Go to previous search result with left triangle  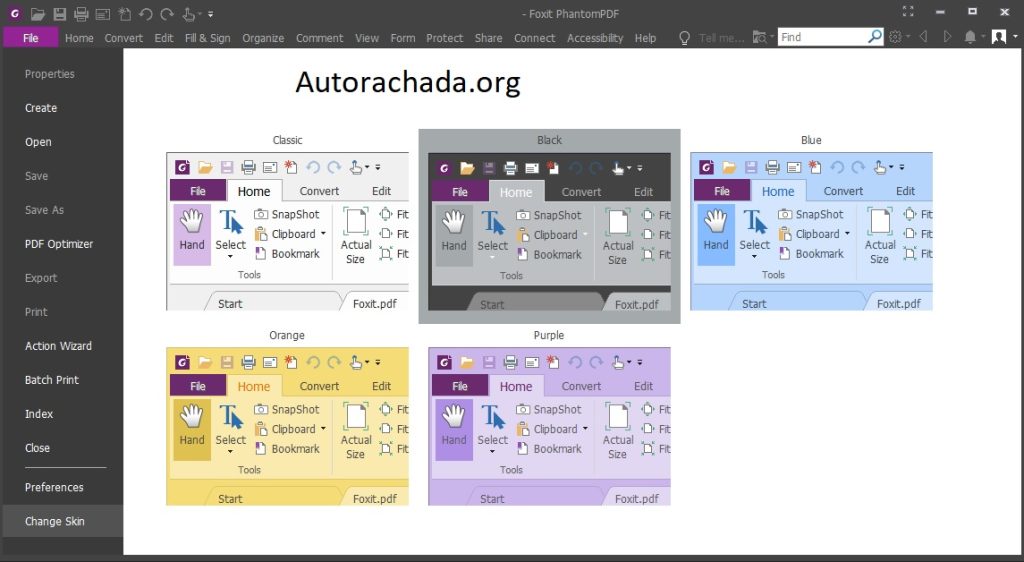coord(923,37)
